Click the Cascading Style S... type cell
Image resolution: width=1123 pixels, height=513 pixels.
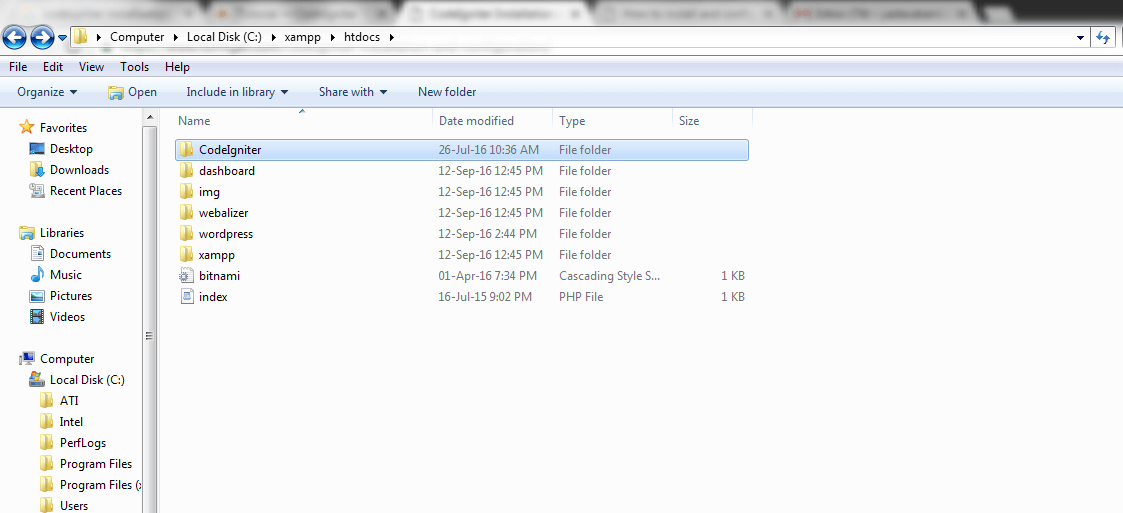coord(609,276)
